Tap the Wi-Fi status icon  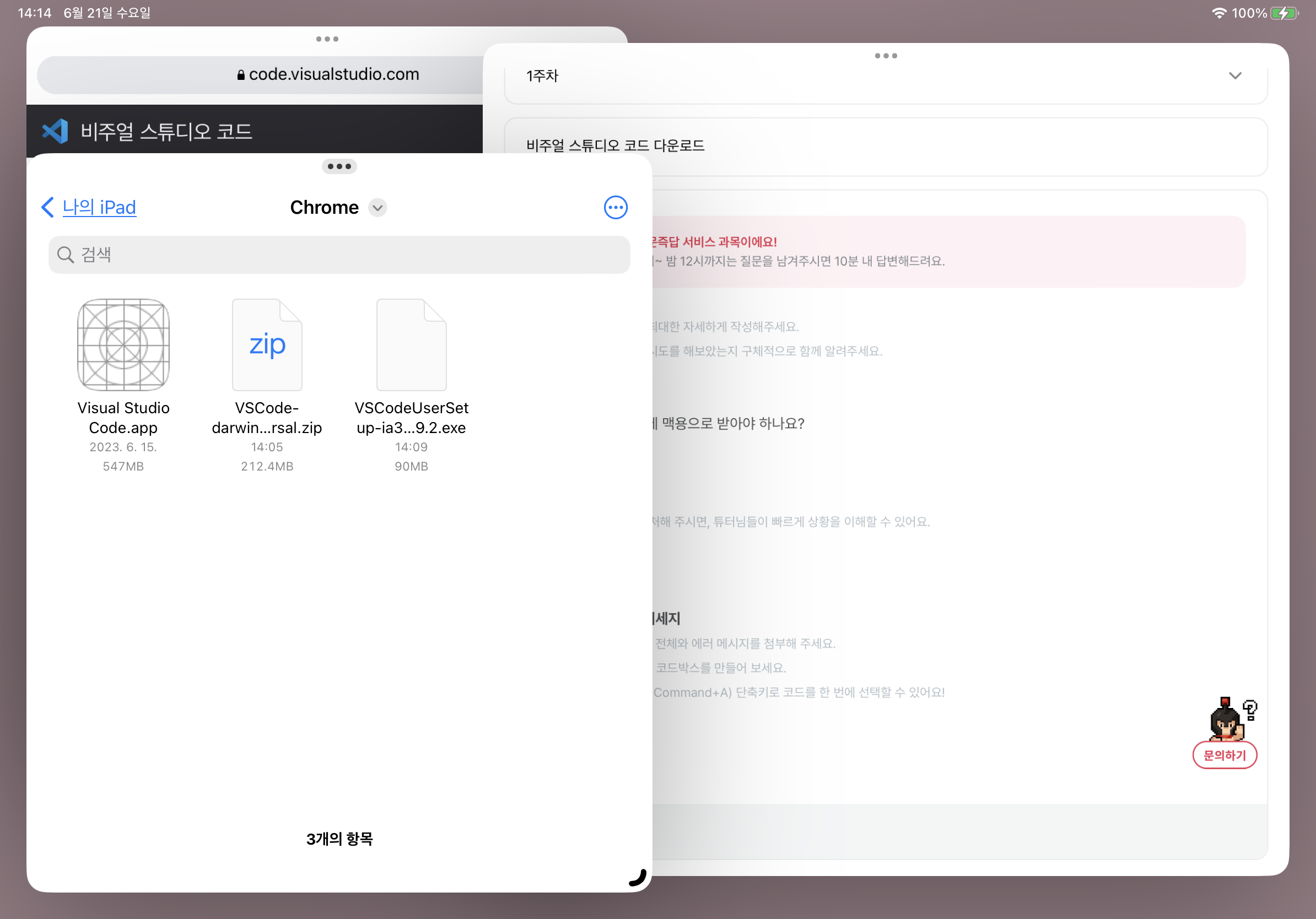pos(1219,13)
